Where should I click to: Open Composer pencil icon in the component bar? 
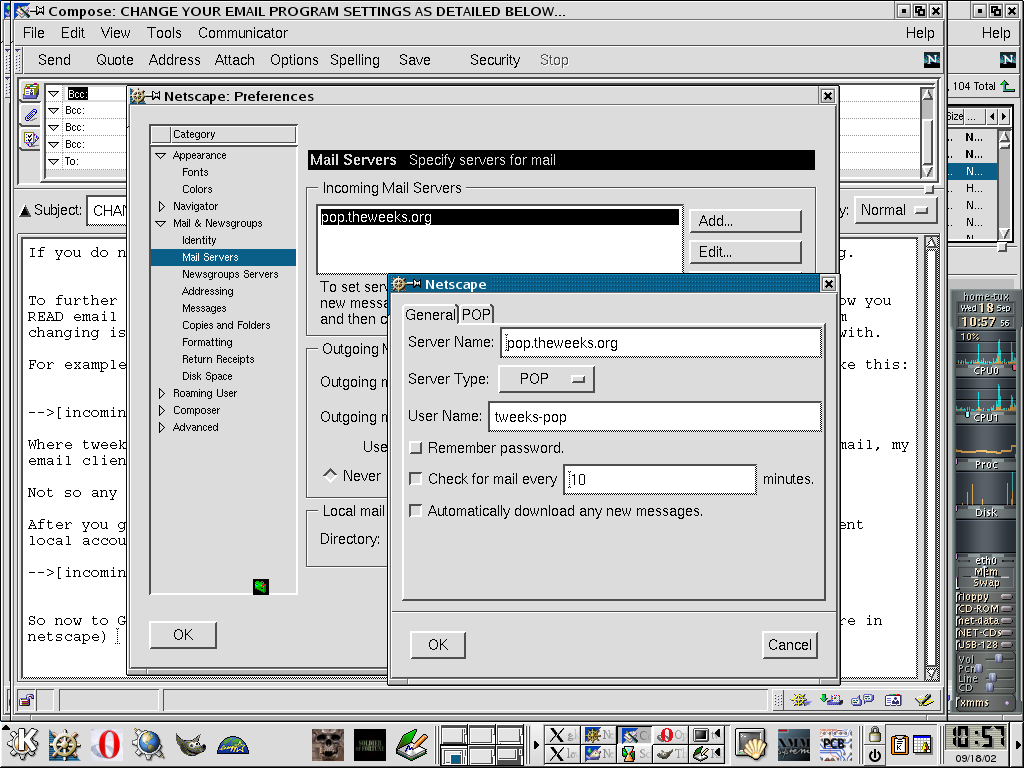[923, 700]
